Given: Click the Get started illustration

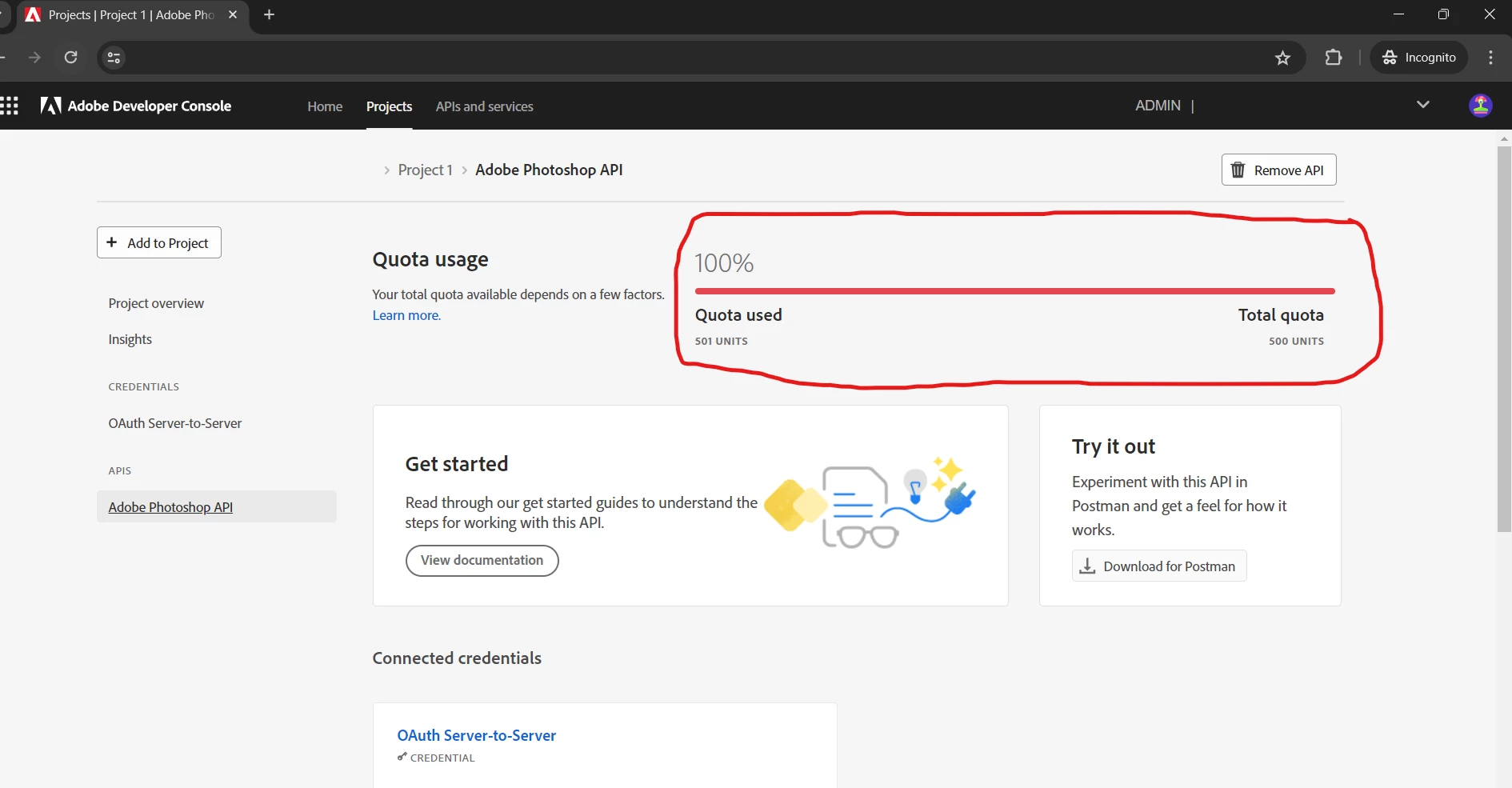Looking at the screenshot, I should [870, 503].
